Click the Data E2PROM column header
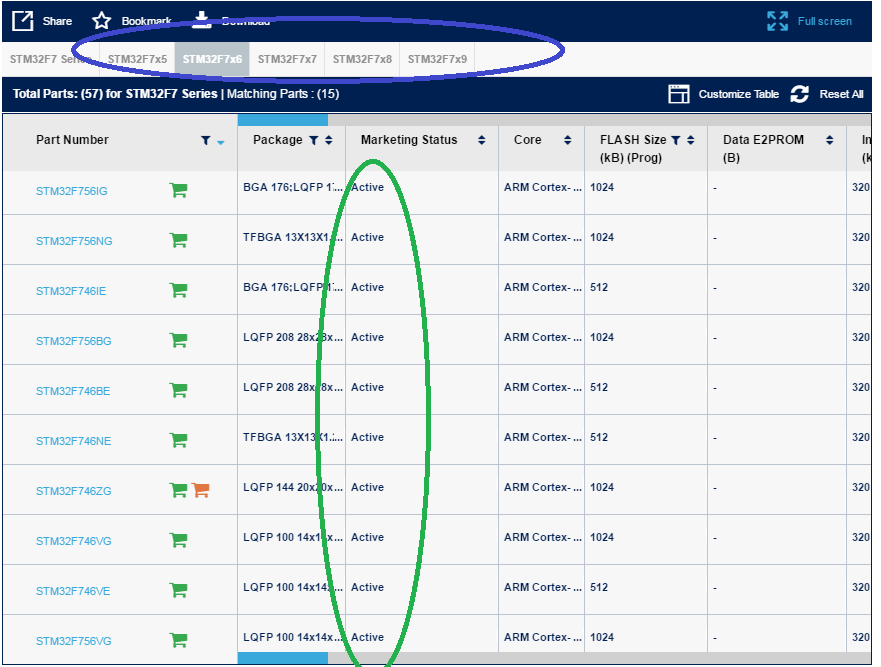This screenshot has height=667, width=881. pyautogui.click(x=763, y=148)
